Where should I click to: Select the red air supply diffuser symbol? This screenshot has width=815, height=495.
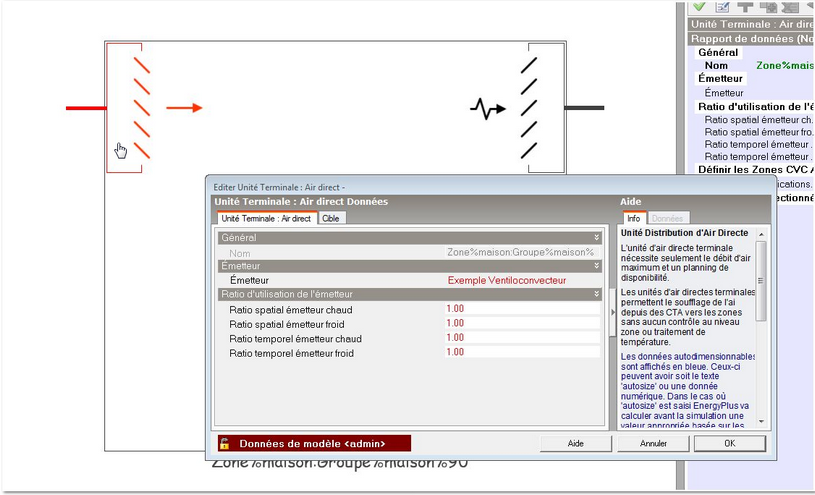pyautogui.click(x=139, y=108)
